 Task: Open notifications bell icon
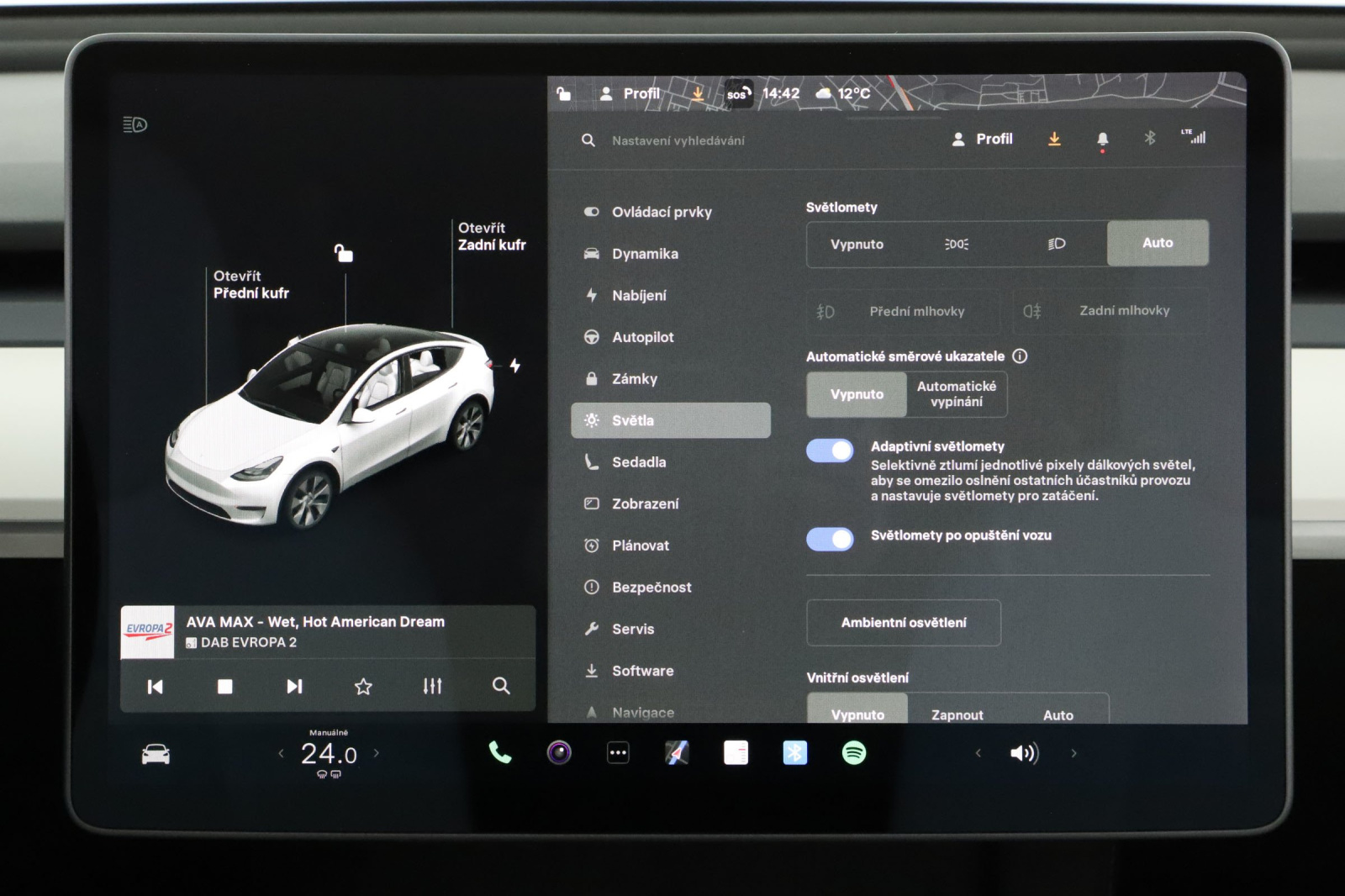point(1102,140)
